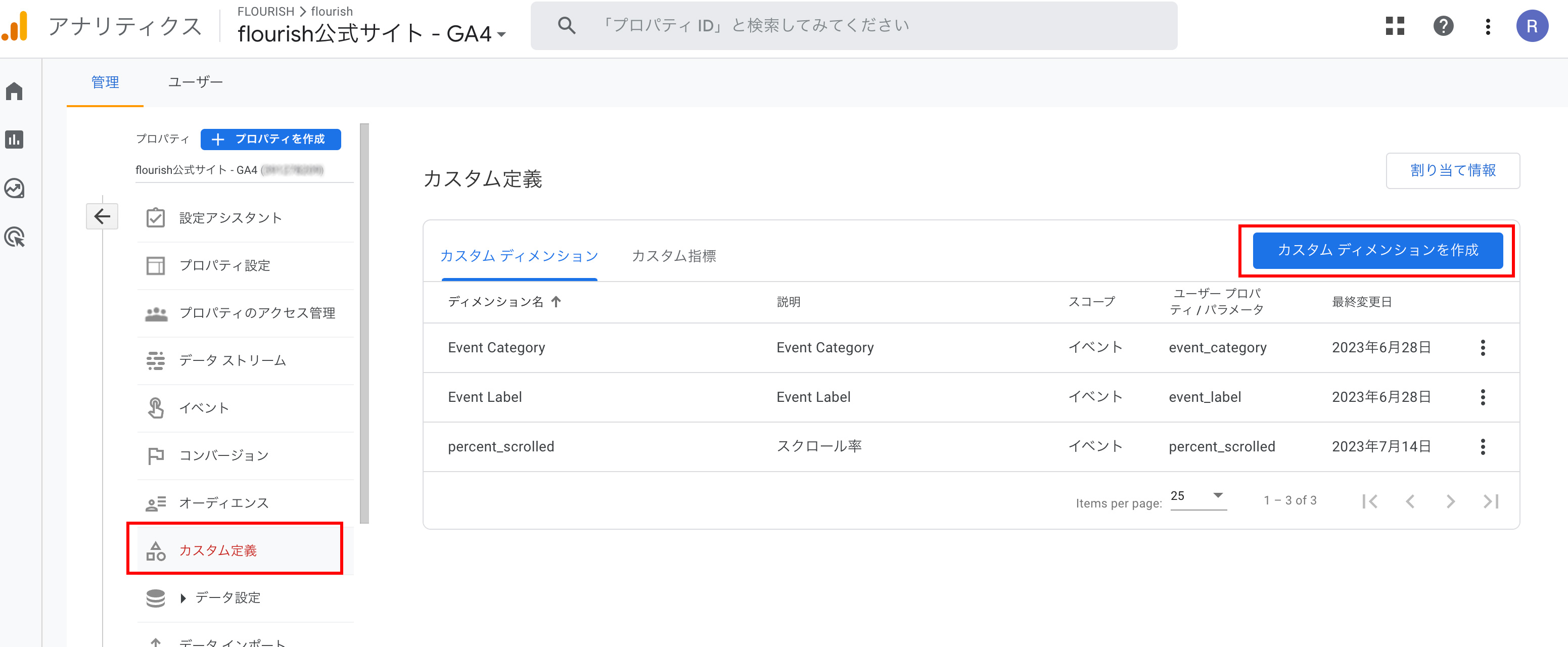1568x647 pixels.
Task: Select the カスタム指標 tab
Action: [673, 256]
